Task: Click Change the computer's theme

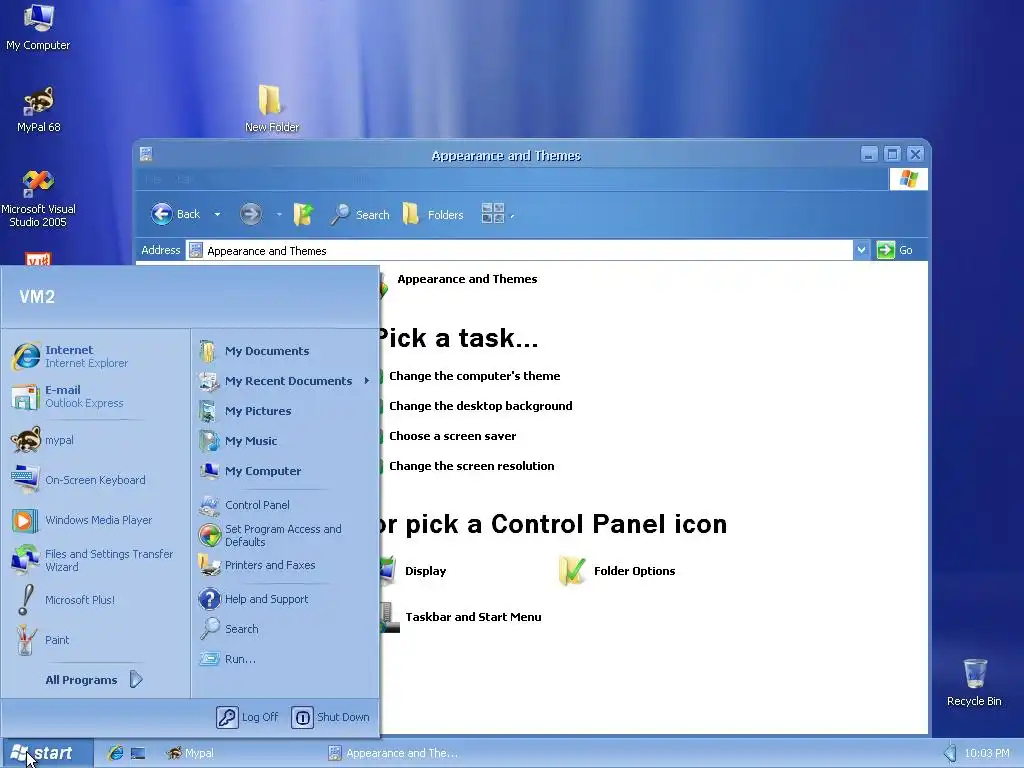Action: [x=475, y=376]
